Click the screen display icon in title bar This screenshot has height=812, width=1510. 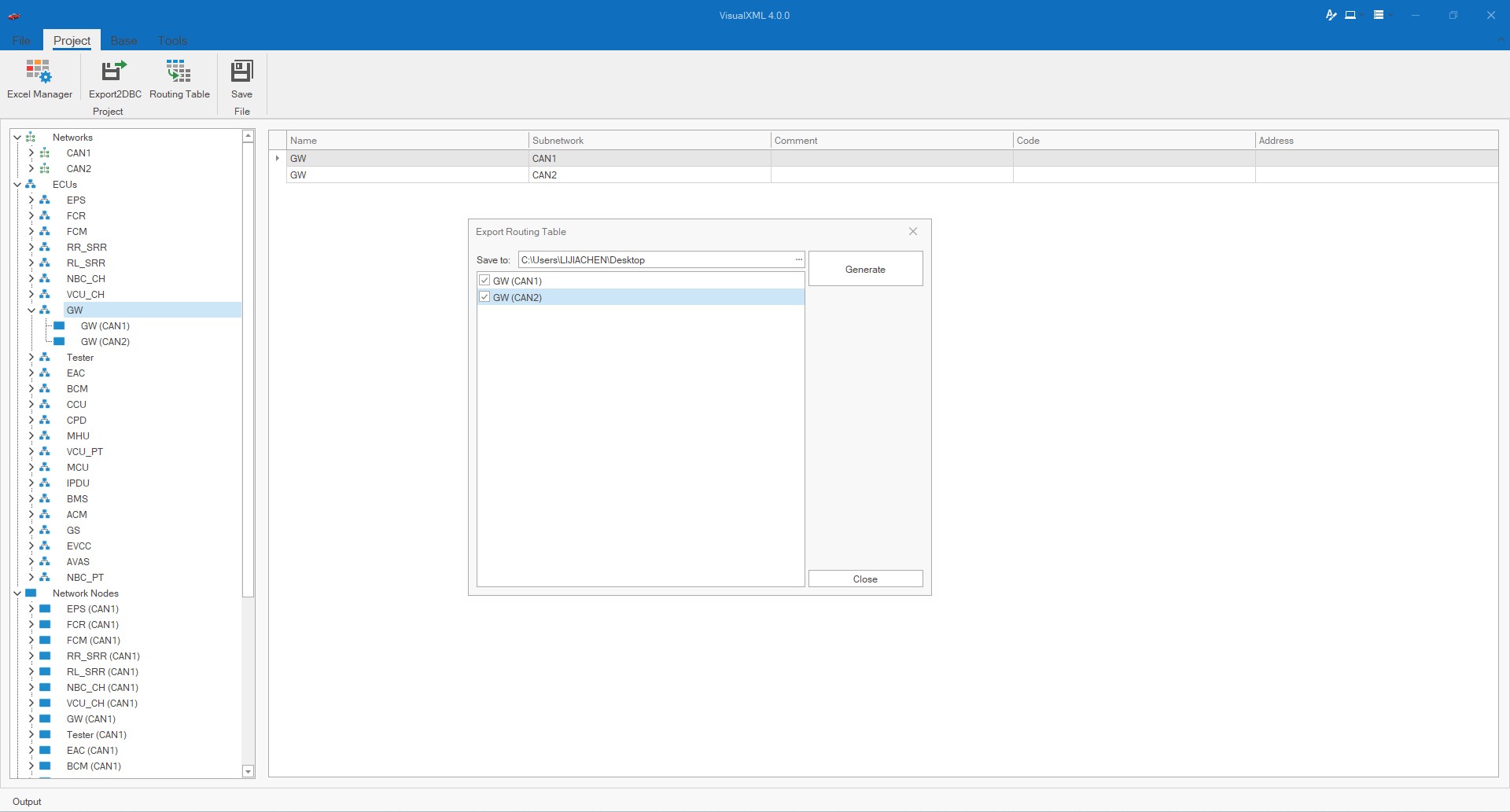[x=1350, y=15]
